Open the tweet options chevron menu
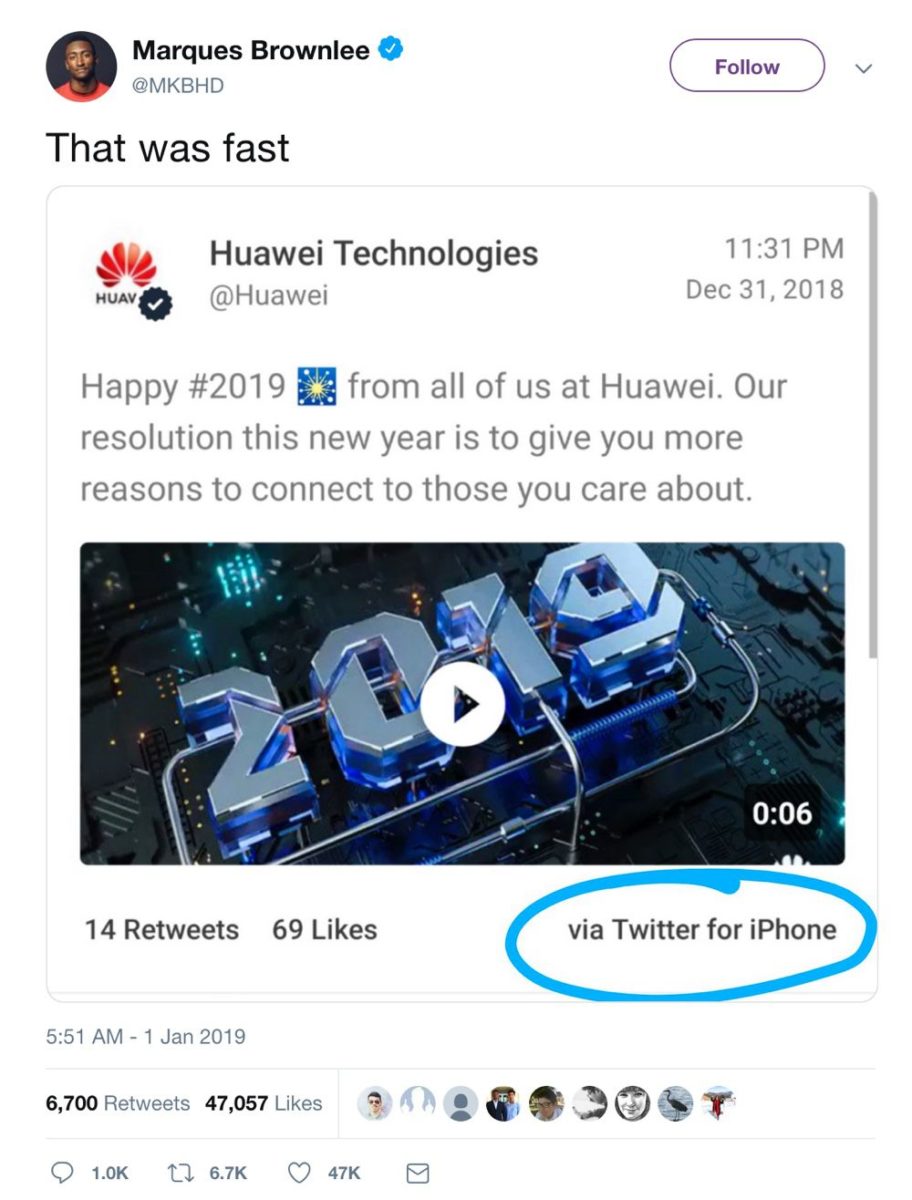 pos(862,70)
